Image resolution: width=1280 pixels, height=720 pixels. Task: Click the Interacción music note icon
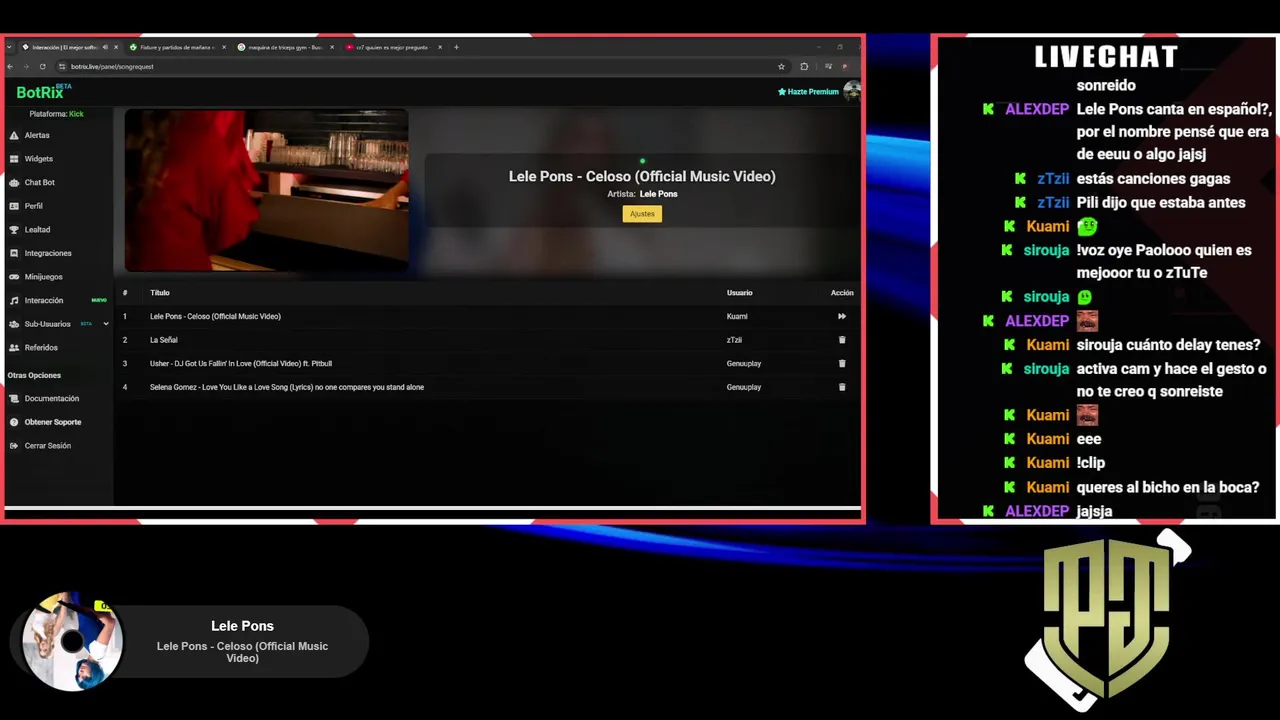(14, 300)
